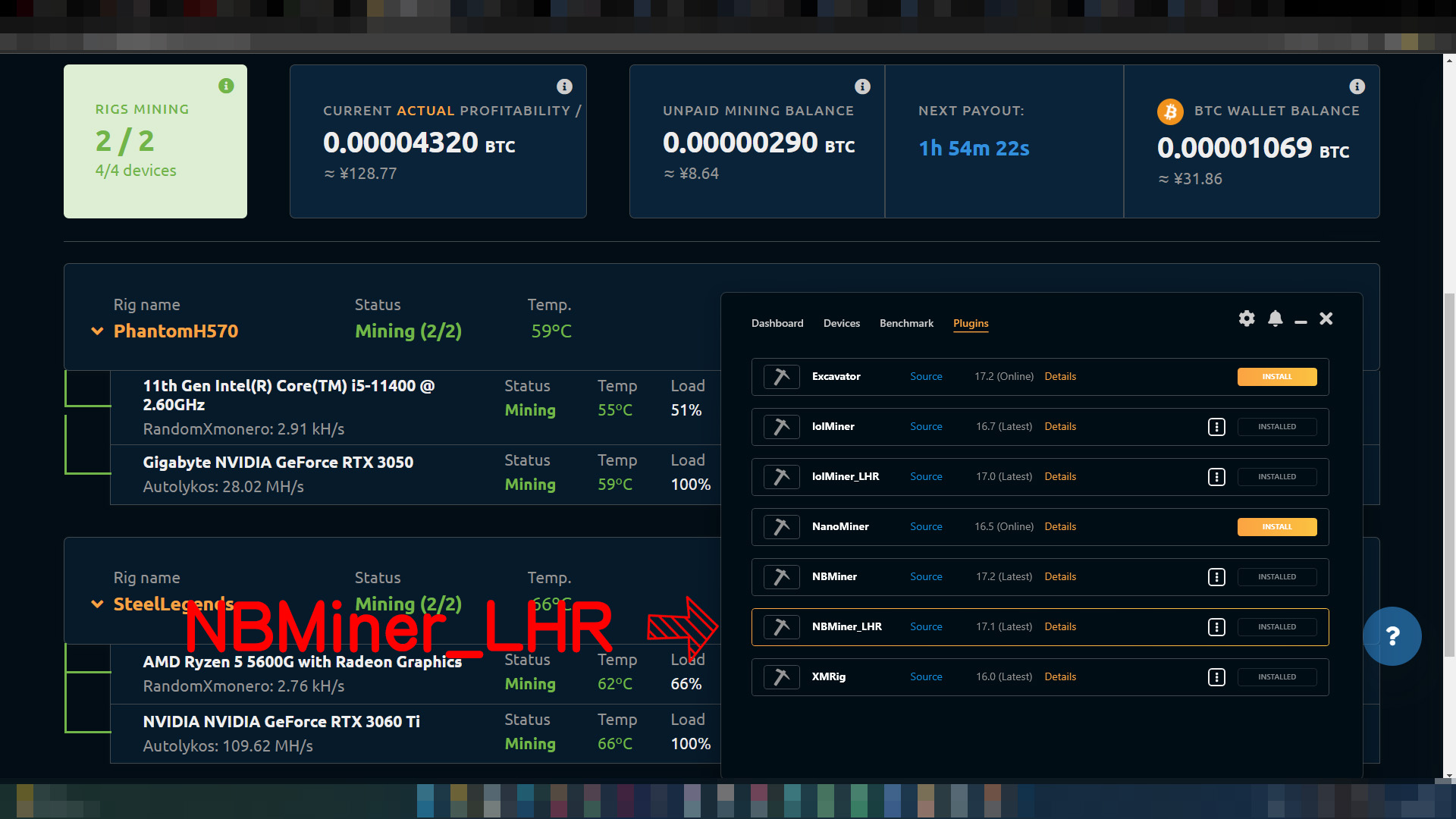Open notifications bell in miner window

click(1276, 318)
